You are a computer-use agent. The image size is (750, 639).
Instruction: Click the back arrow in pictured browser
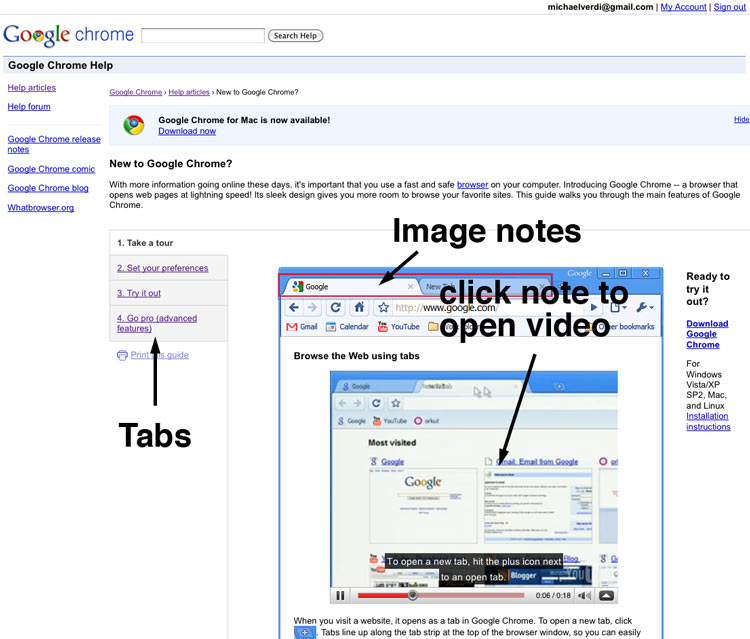click(294, 308)
